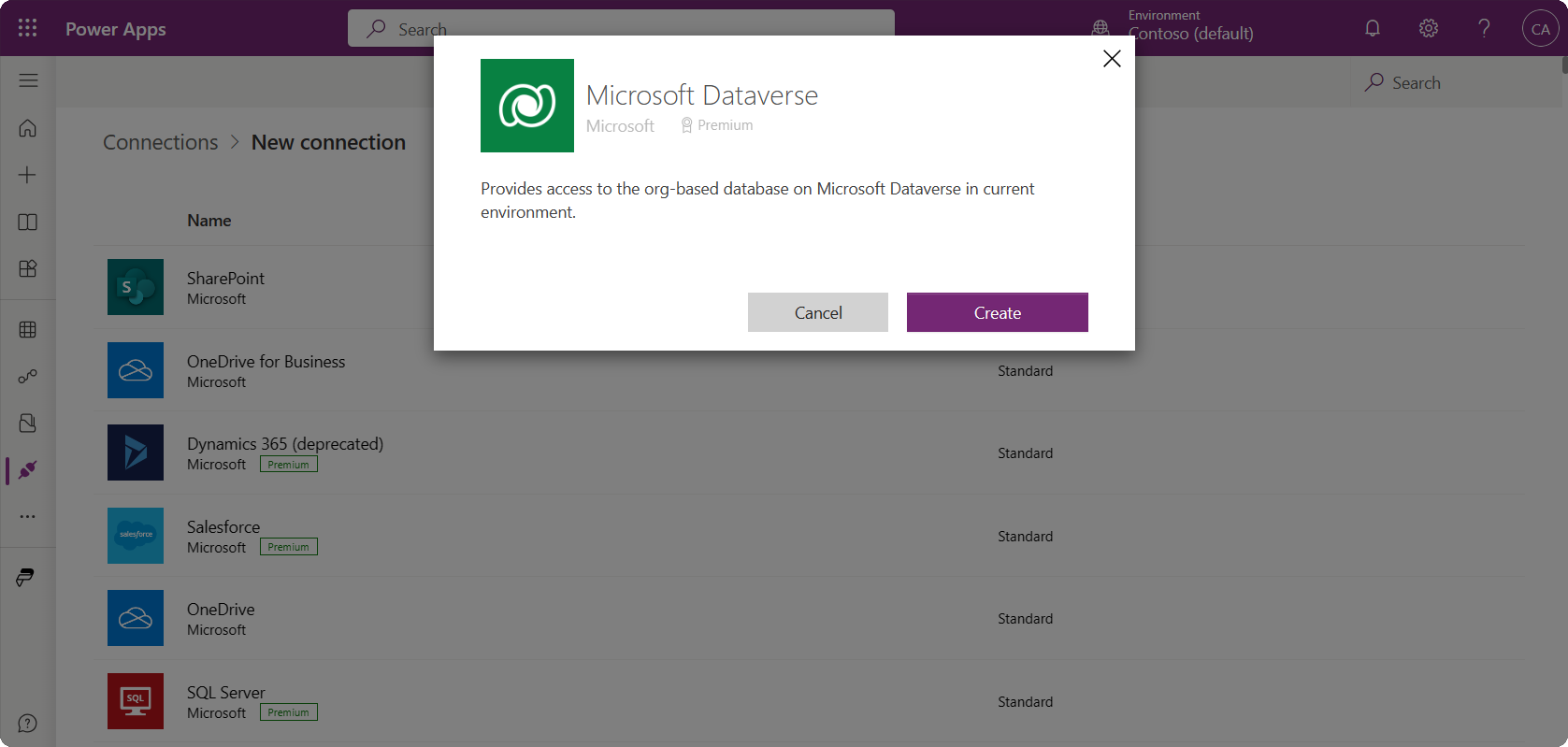Open the More ellipsis in sidebar
This screenshot has height=747, width=1568.
tap(28, 516)
